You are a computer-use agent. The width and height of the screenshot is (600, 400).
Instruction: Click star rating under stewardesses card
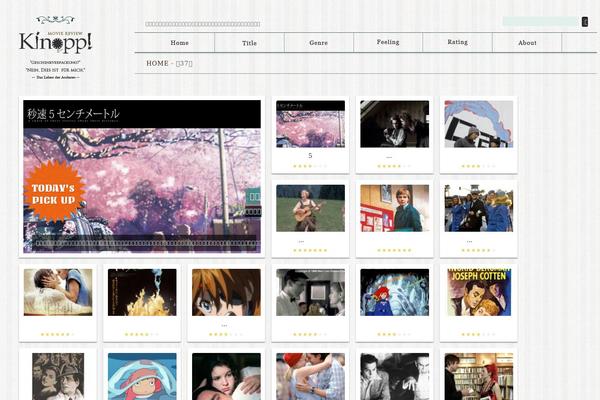478,250
